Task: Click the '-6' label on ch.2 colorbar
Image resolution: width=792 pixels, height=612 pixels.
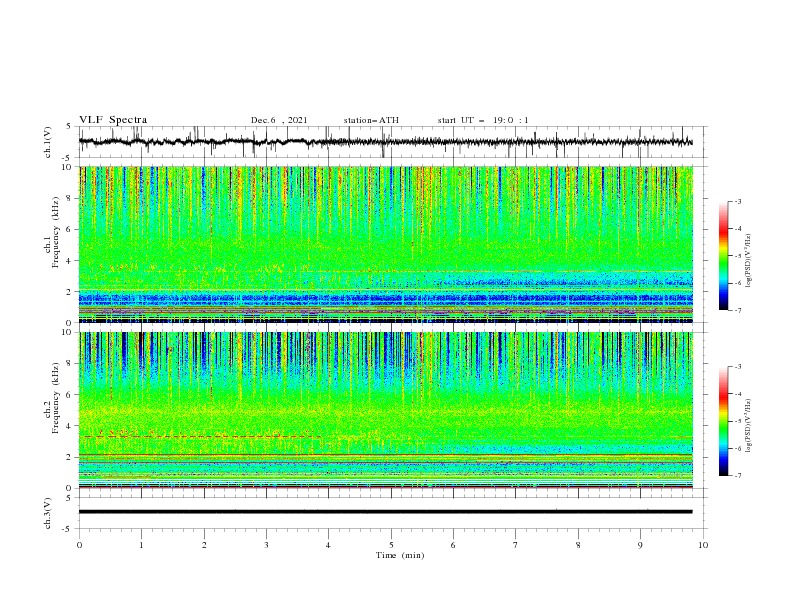Action: (738, 448)
